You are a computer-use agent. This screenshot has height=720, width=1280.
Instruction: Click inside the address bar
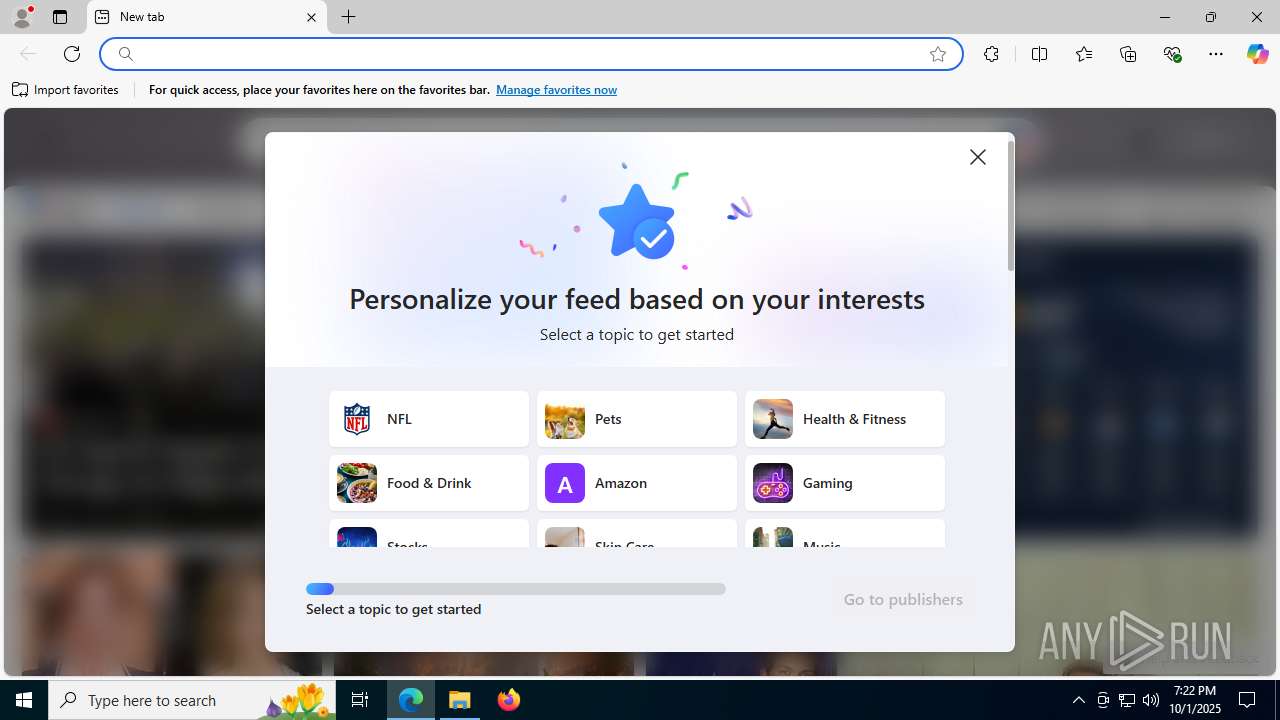(530, 54)
